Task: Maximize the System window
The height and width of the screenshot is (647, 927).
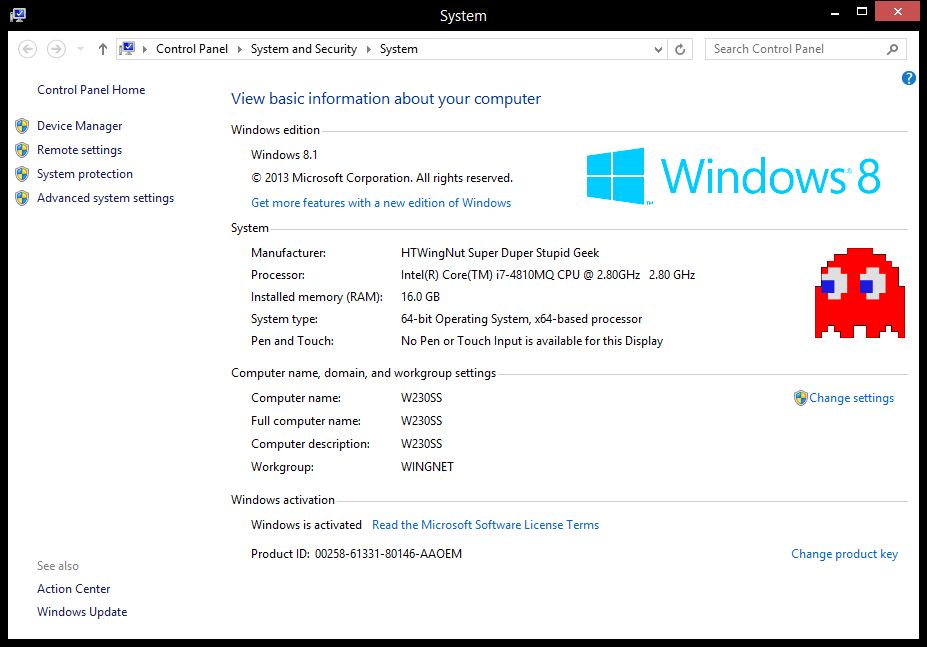Action: point(862,12)
